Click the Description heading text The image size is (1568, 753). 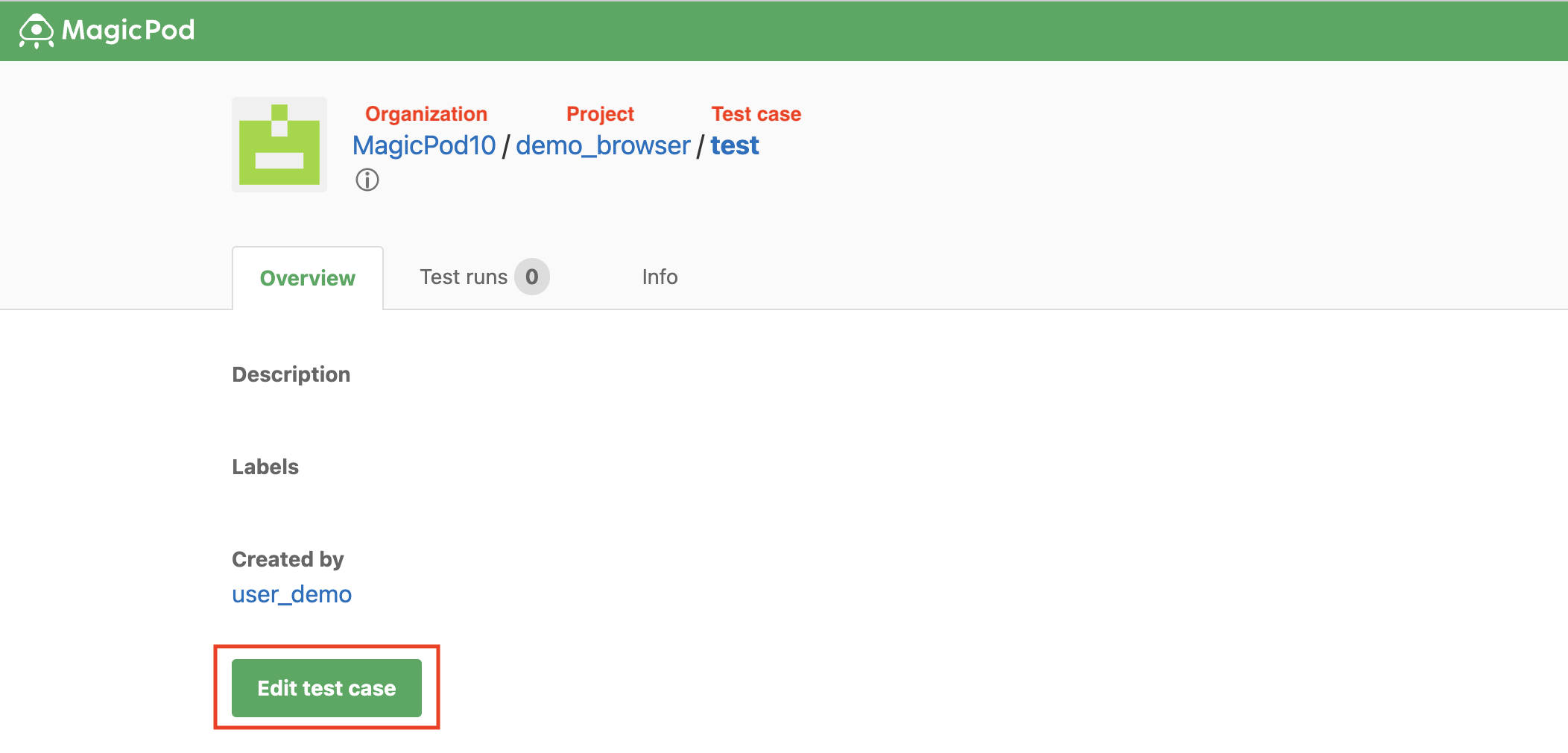coord(291,374)
